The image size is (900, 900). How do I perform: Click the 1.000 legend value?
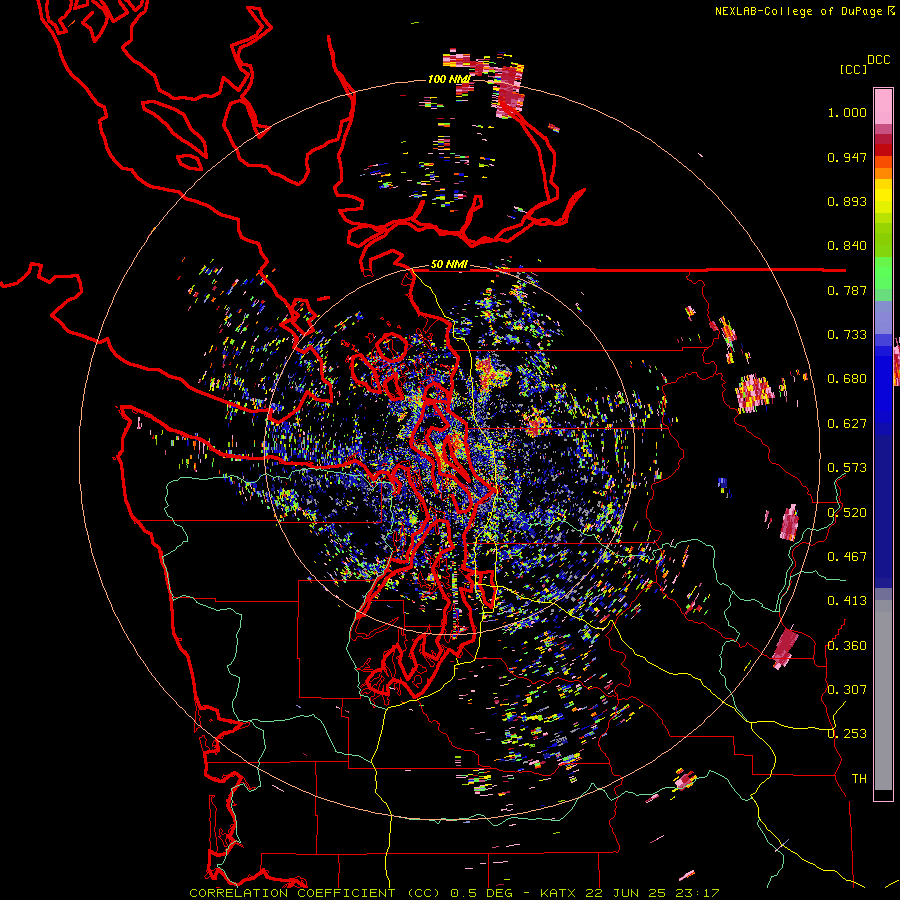(847, 112)
